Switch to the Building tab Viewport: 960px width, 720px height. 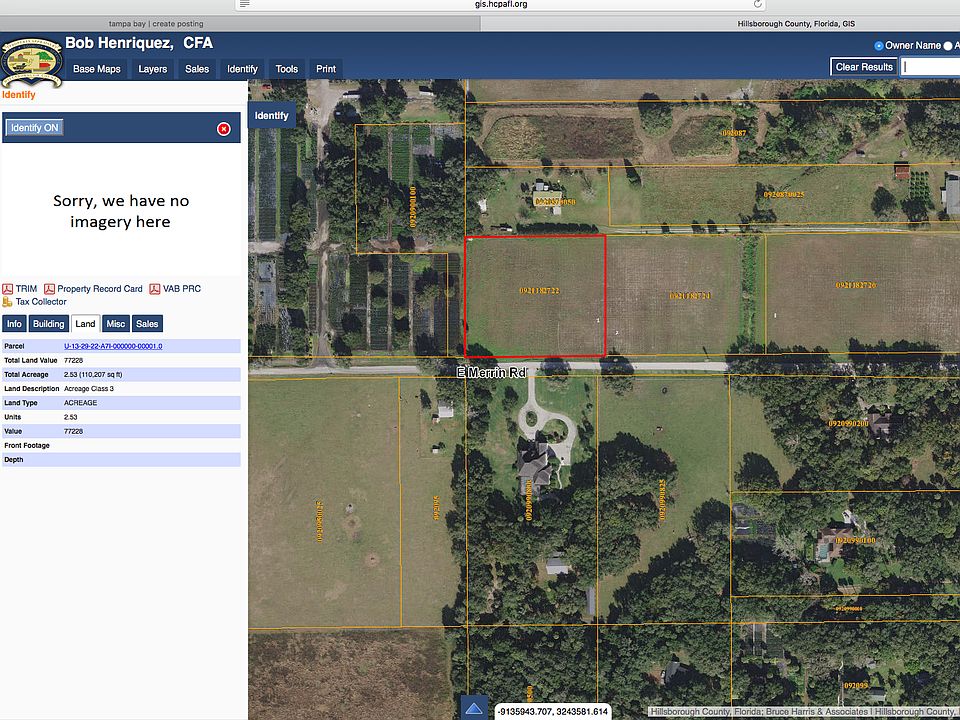[48, 323]
